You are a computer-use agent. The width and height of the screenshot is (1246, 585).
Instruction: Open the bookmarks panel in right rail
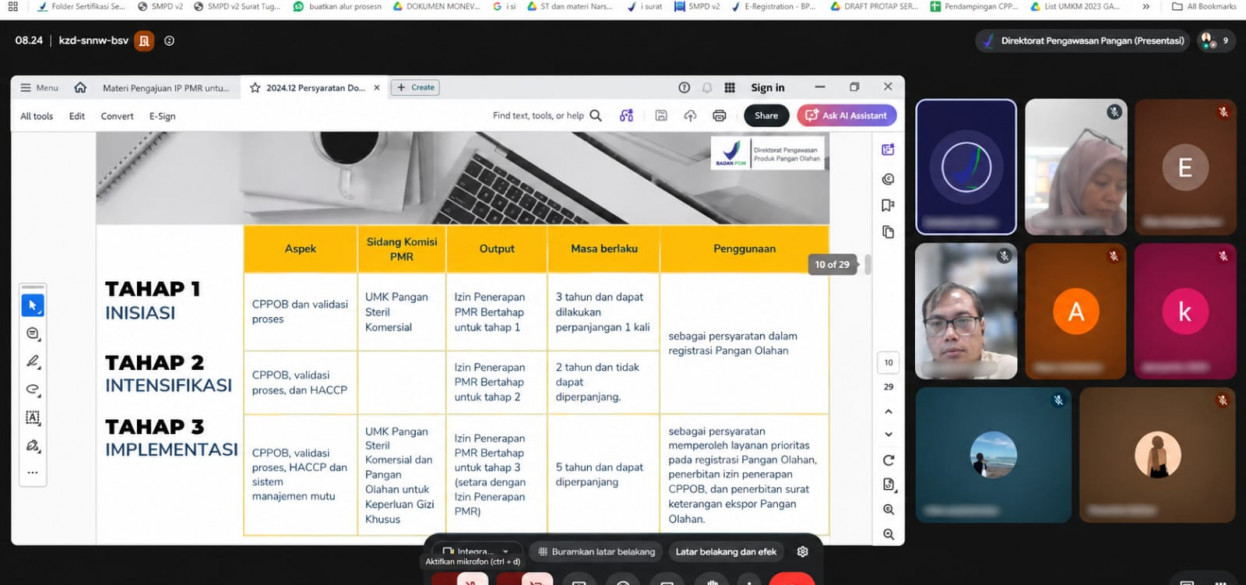coord(888,205)
